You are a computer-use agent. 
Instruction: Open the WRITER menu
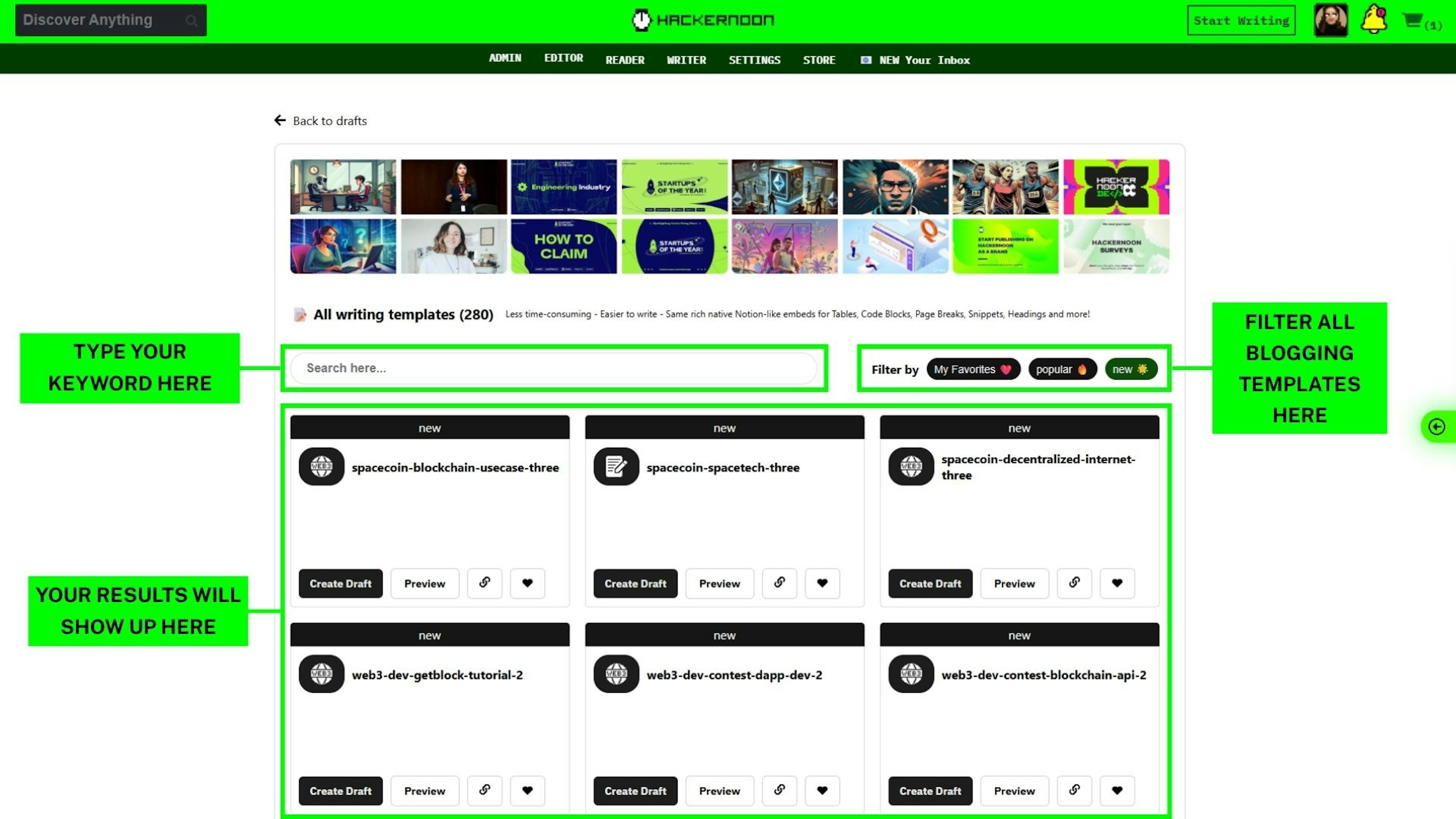point(686,60)
